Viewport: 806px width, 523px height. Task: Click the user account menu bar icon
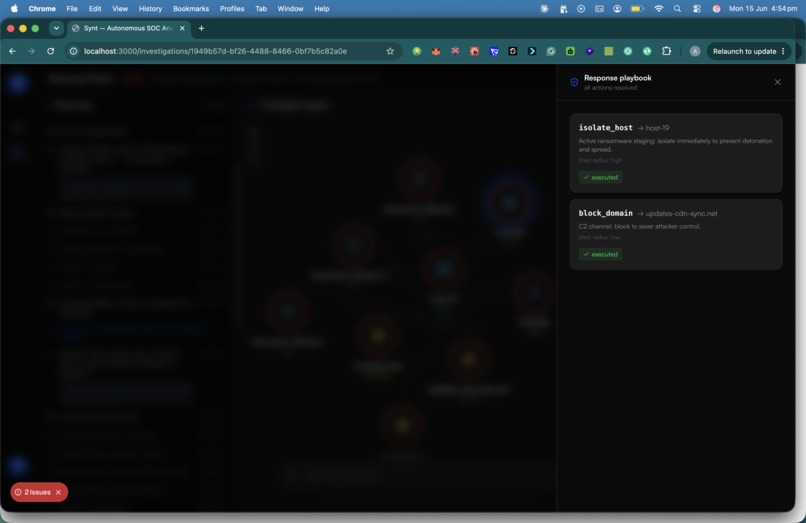(x=617, y=9)
